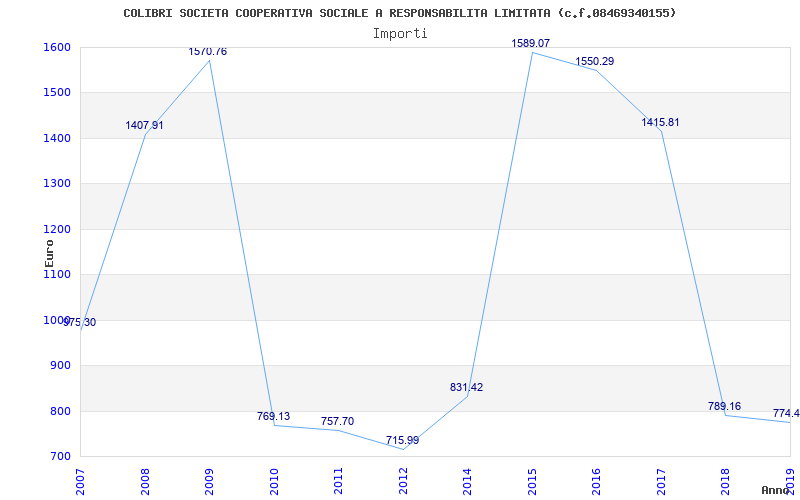800x500 pixels.
Task: Click the 'Anno' x-axis label
Action: pos(776,490)
